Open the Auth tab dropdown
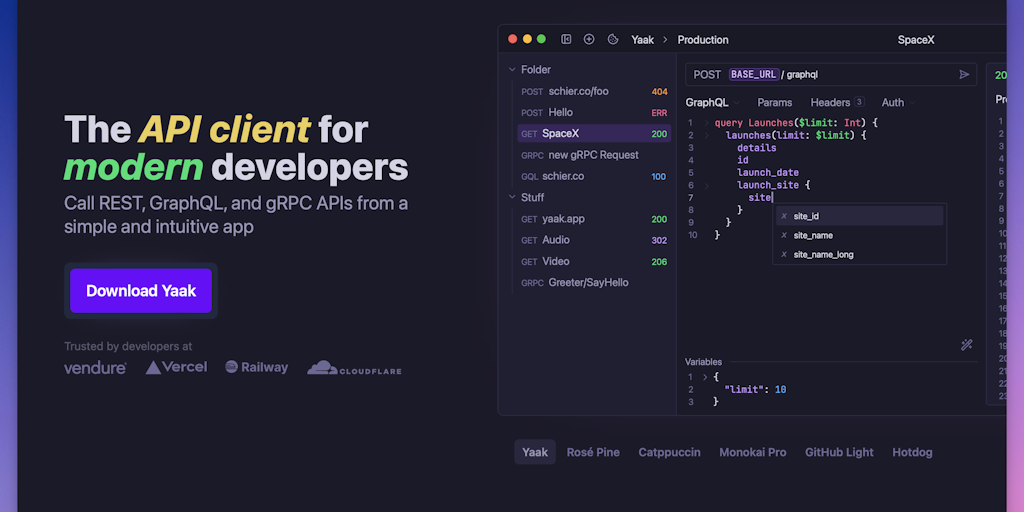Viewport: 1024px width, 512px height. [899, 103]
